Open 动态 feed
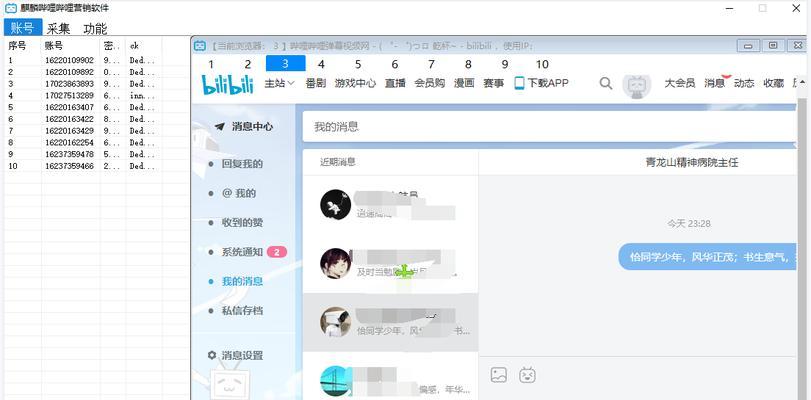This screenshot has width=811, height=400. pos(744,83)
